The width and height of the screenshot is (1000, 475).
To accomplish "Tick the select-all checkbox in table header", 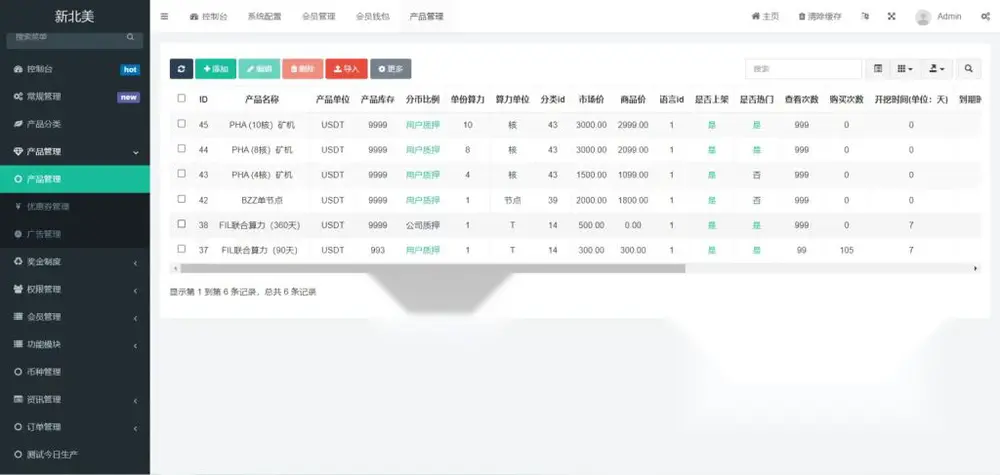I will click(182, 98).
